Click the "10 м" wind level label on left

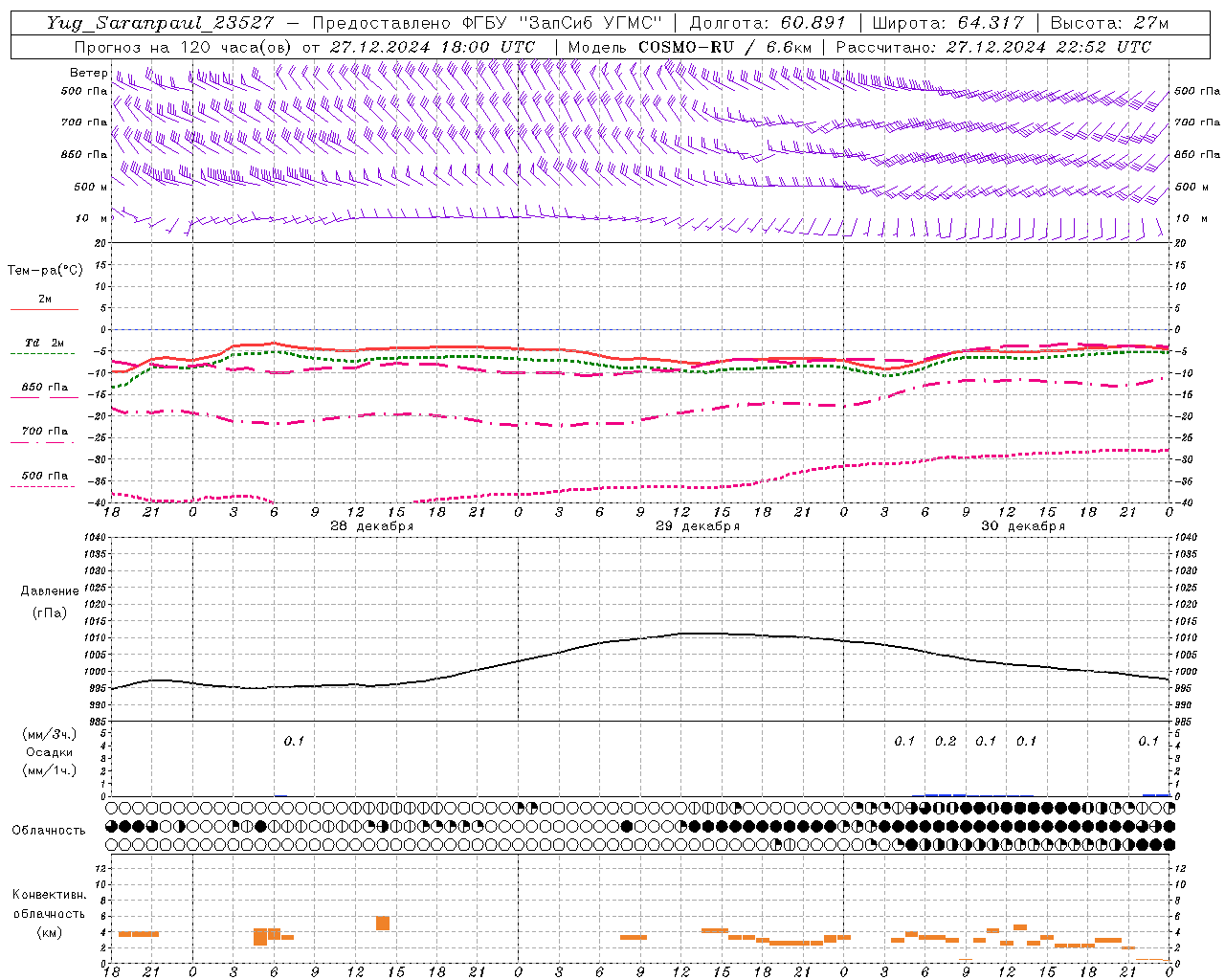[x=92, y=219]
